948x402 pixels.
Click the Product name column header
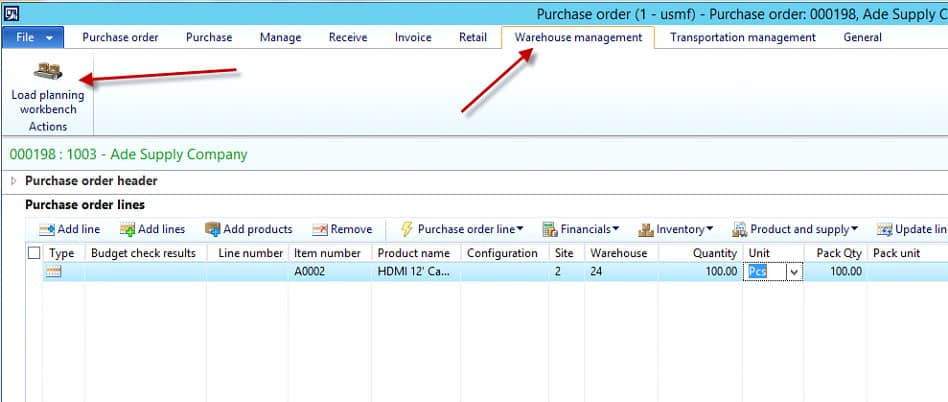coord(415,253)
